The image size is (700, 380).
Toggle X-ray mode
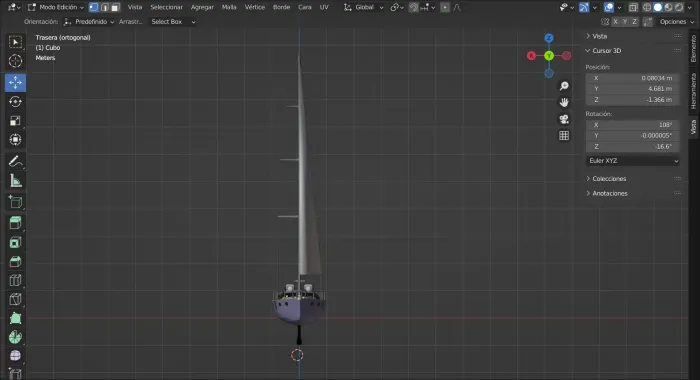coord(633,7)
